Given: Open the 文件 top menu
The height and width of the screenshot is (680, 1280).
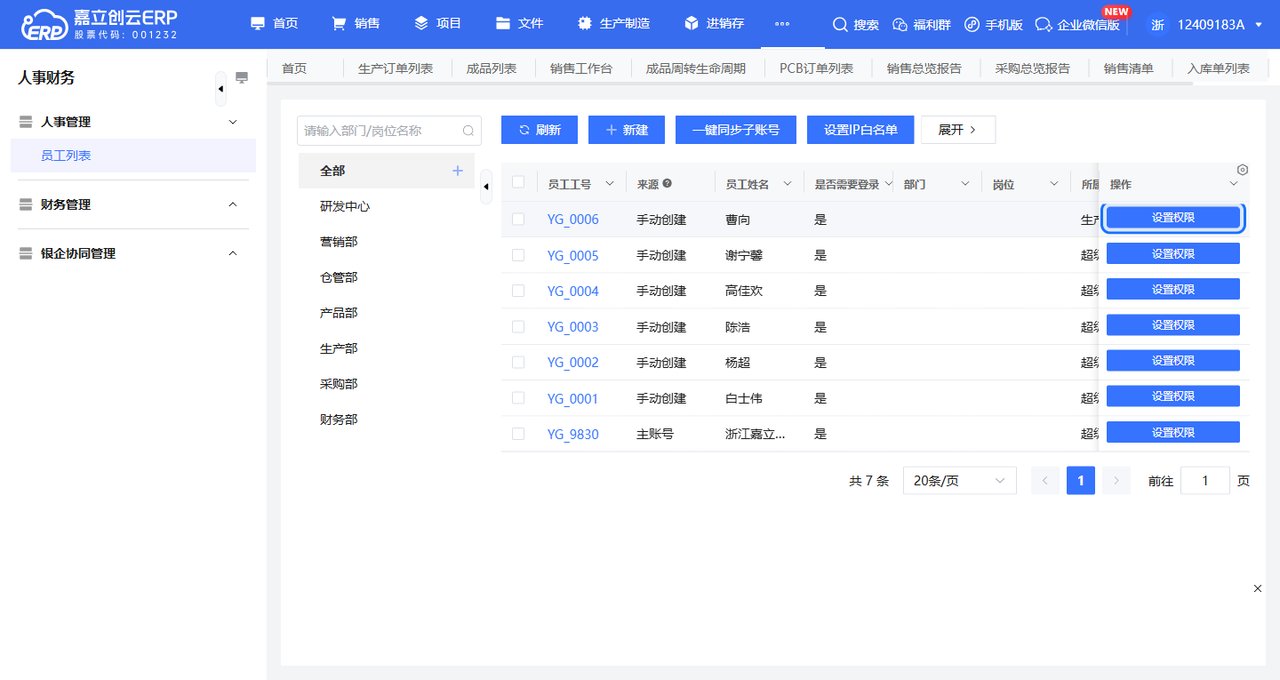Looking at the screenshot, I should pos(520,24).
